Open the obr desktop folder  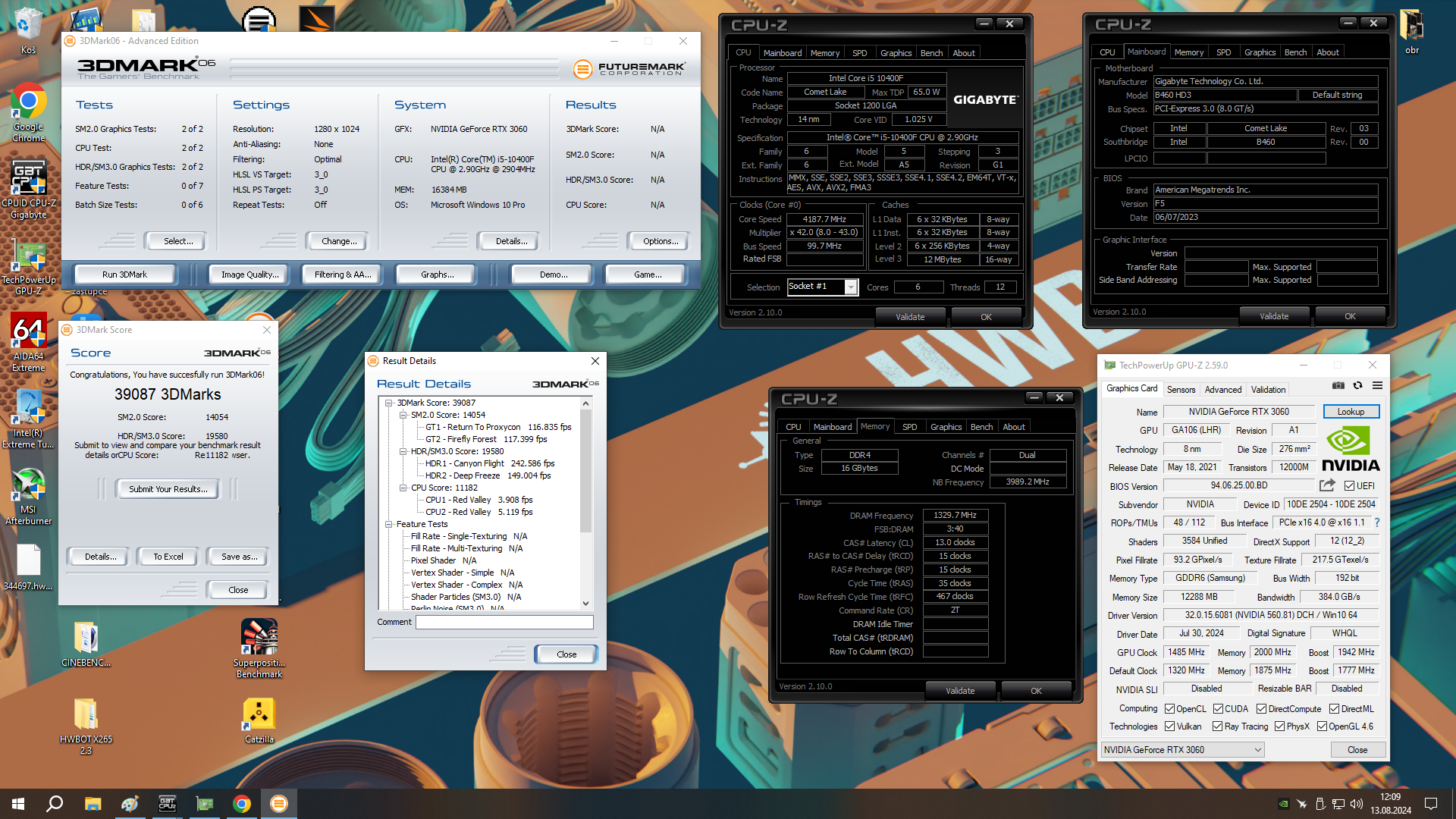1412,30
